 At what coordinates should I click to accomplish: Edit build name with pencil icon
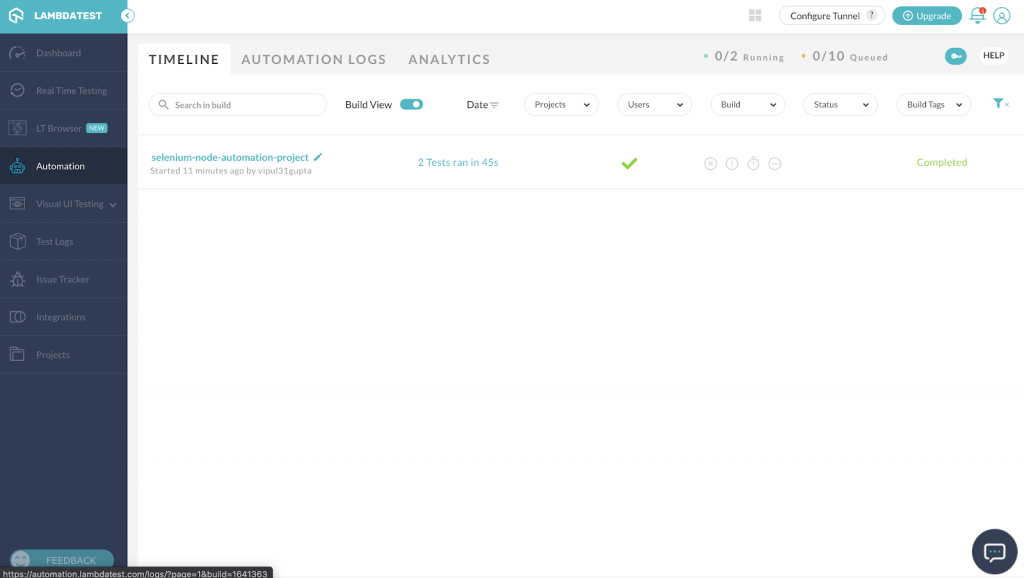point(318,157)
